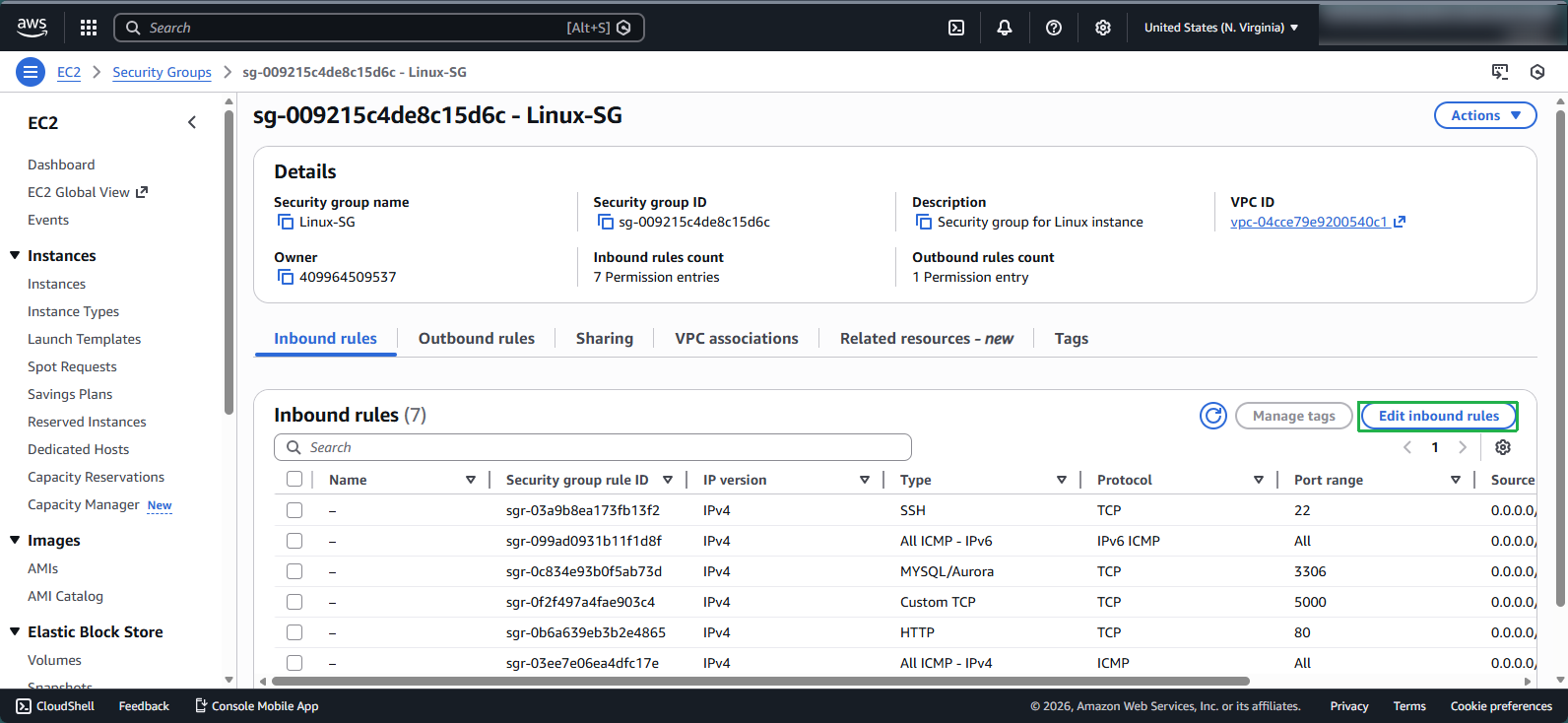Image resolution: width=1568 pixels, height=723 pixels.
Task: Switch to the Sharing tab
Action: 605,338
